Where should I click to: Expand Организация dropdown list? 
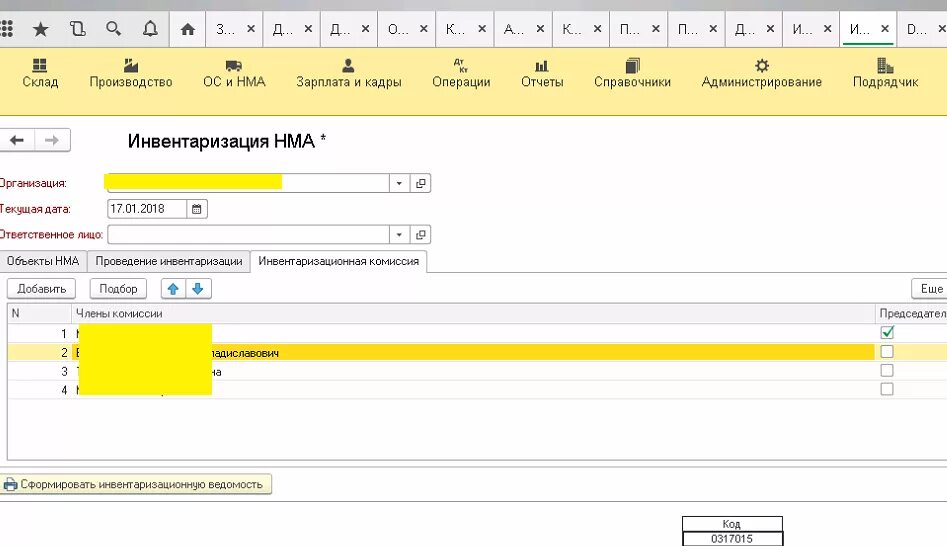[399, 183]
